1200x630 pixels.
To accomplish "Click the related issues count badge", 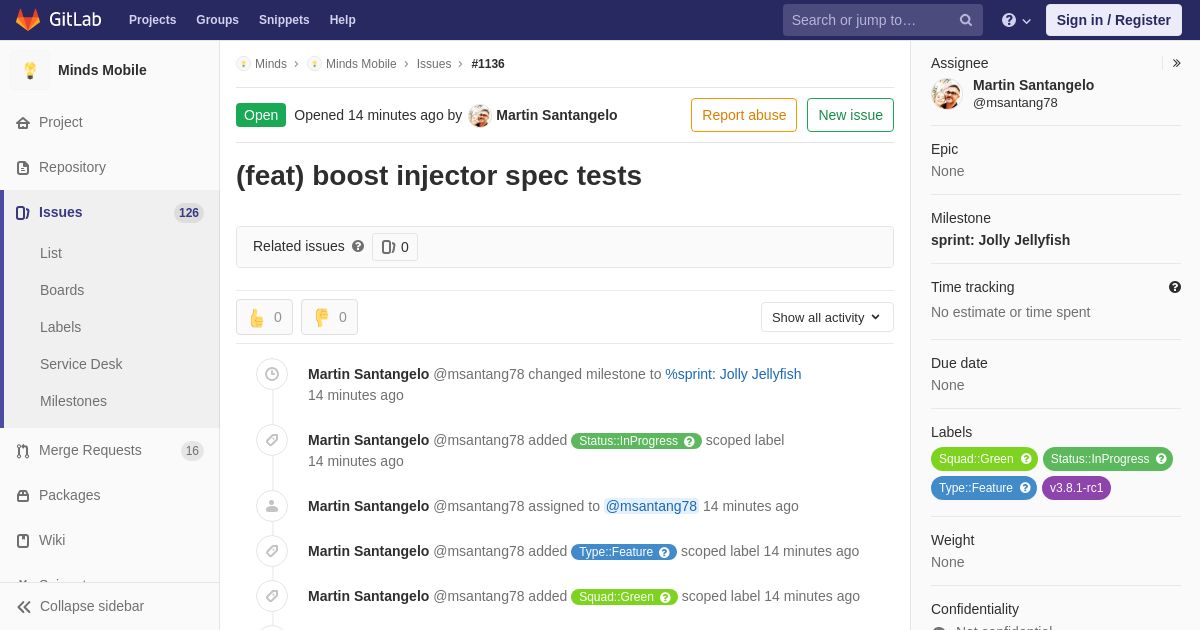I will [x=395, y=247].
